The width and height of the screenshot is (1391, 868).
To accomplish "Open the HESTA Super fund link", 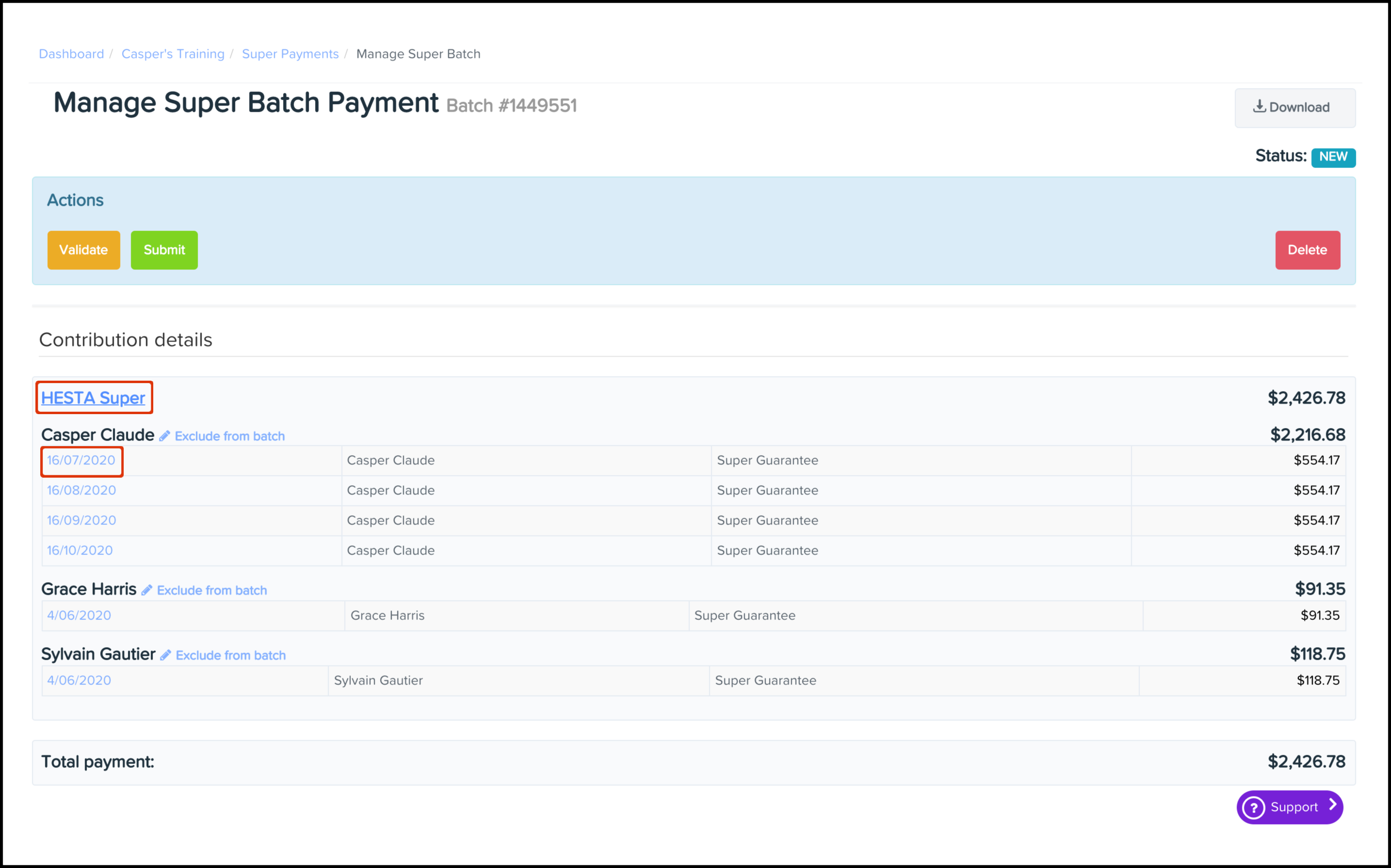I will (93, 398).
